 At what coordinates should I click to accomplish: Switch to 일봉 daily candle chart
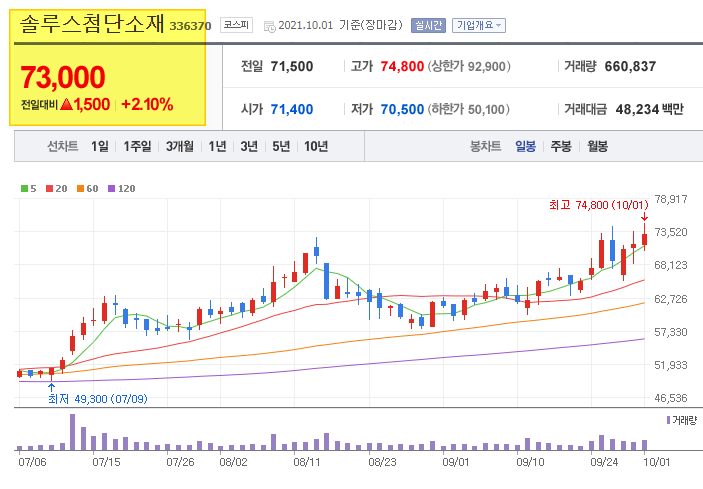point(525,146)
